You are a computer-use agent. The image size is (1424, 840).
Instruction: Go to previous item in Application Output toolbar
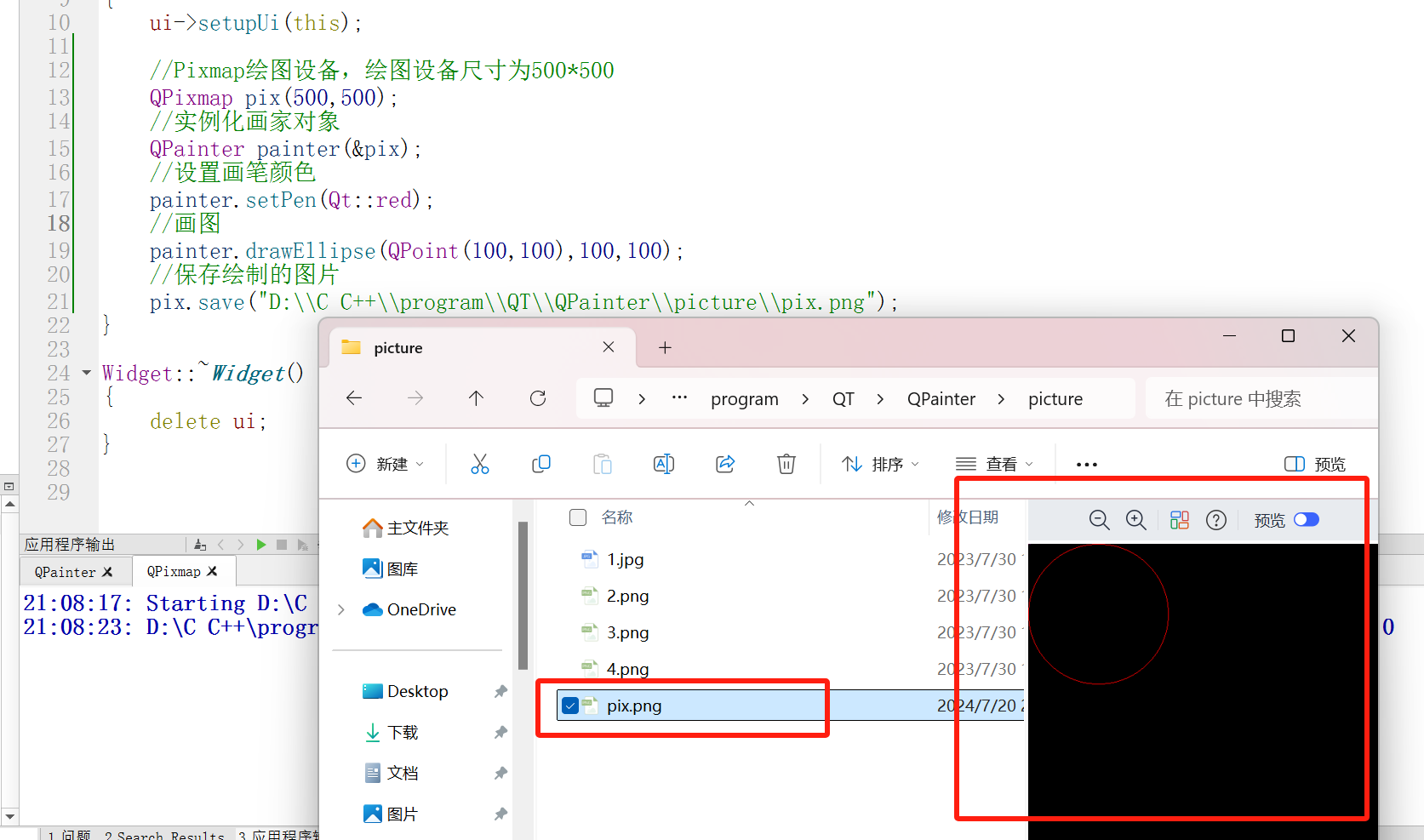[x=221, y=545]
